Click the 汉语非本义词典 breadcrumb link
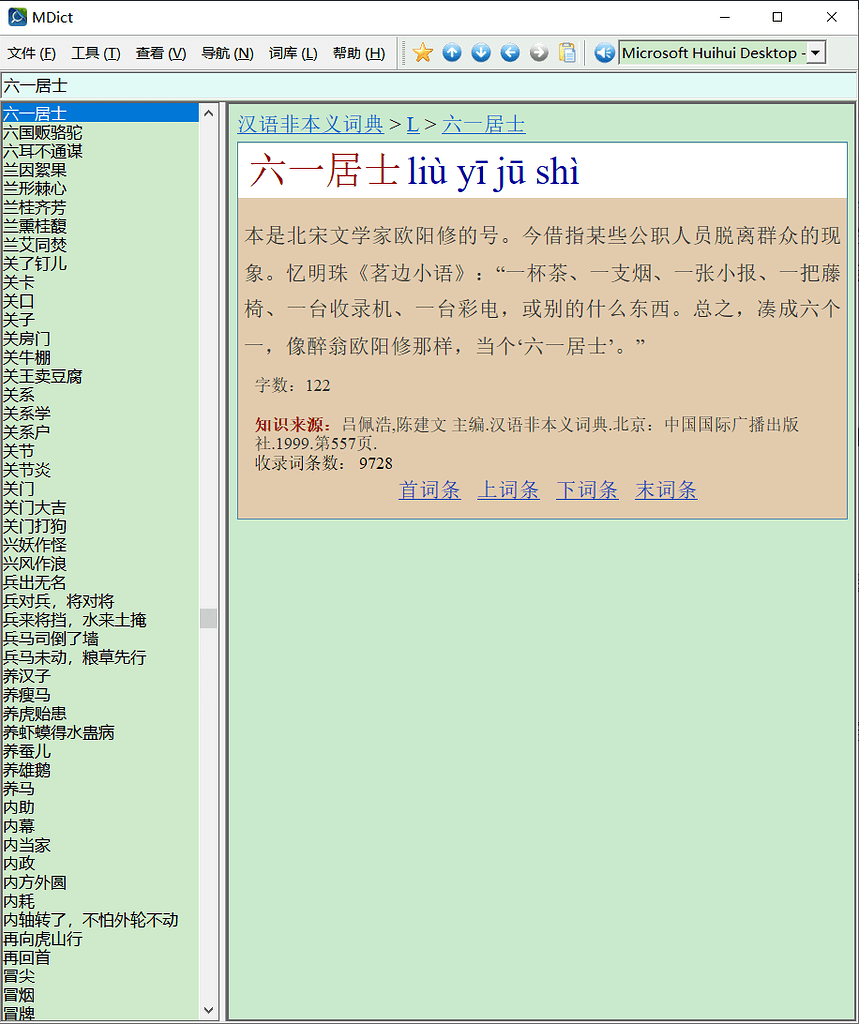Image resolution: width=859 pixels, height=1024 pixels. [x=310, y=125]
